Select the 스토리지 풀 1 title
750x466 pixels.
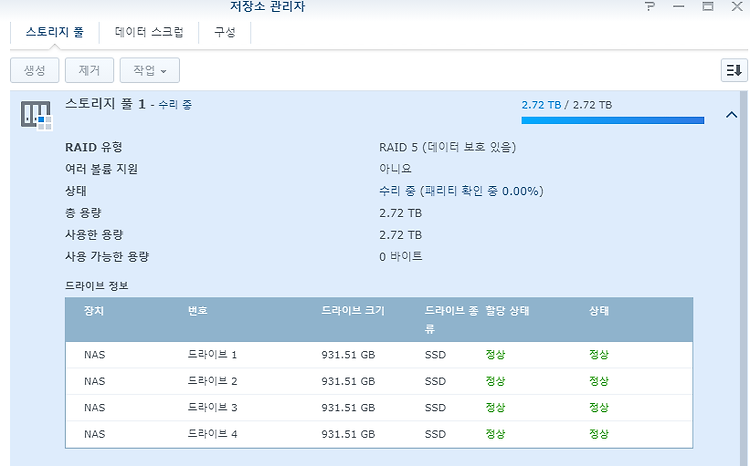click(x=105, y=104)
